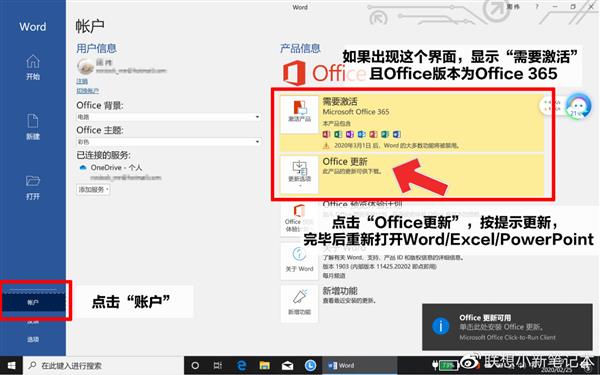Click the Windows taskbar search box
Image resolution: width=600 pixels, height=375 pixels.
pyautogui.click(x=103, y=365)
